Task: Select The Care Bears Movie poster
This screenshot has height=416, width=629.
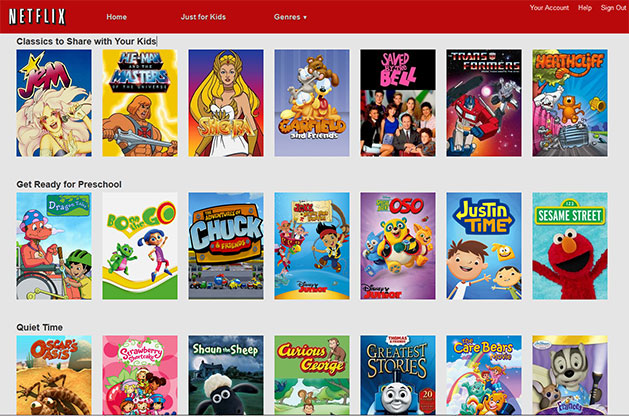Action: [484, 375]
